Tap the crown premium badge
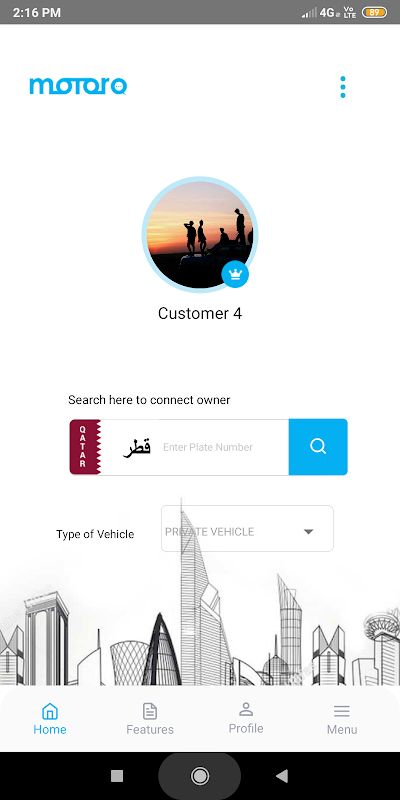This screenshot has width=400, height=800. tap(235, 274)
